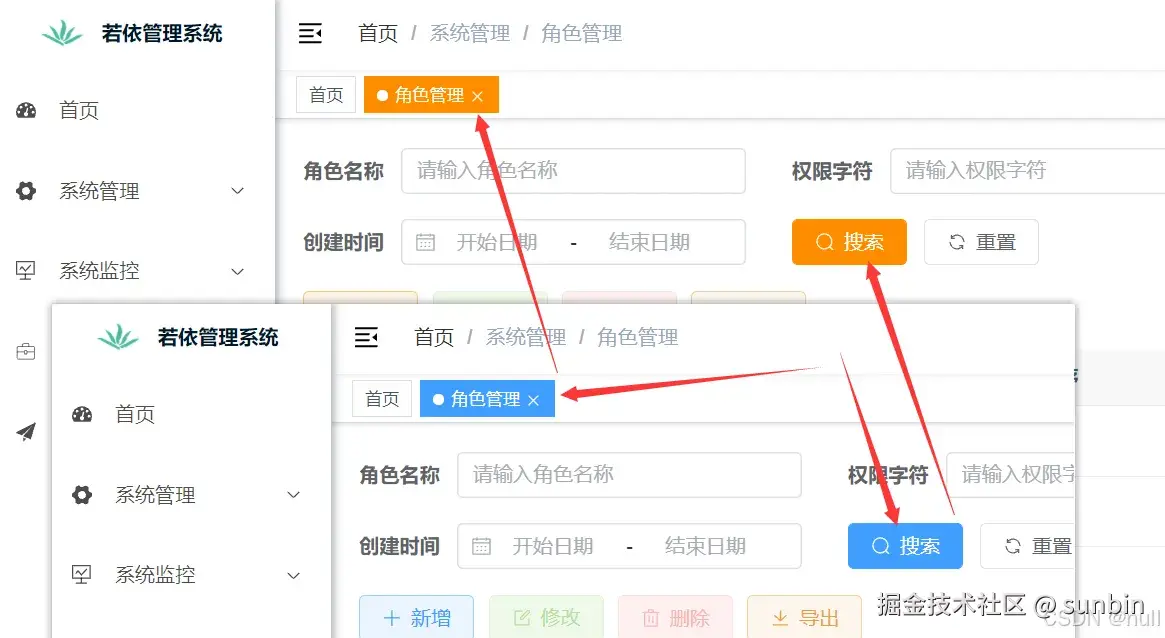Click the monitor icon for 系统监控 in back sidebar
Image resolution: width=1165 pixels, height=638 pixels.
click(x=26, y=270)
